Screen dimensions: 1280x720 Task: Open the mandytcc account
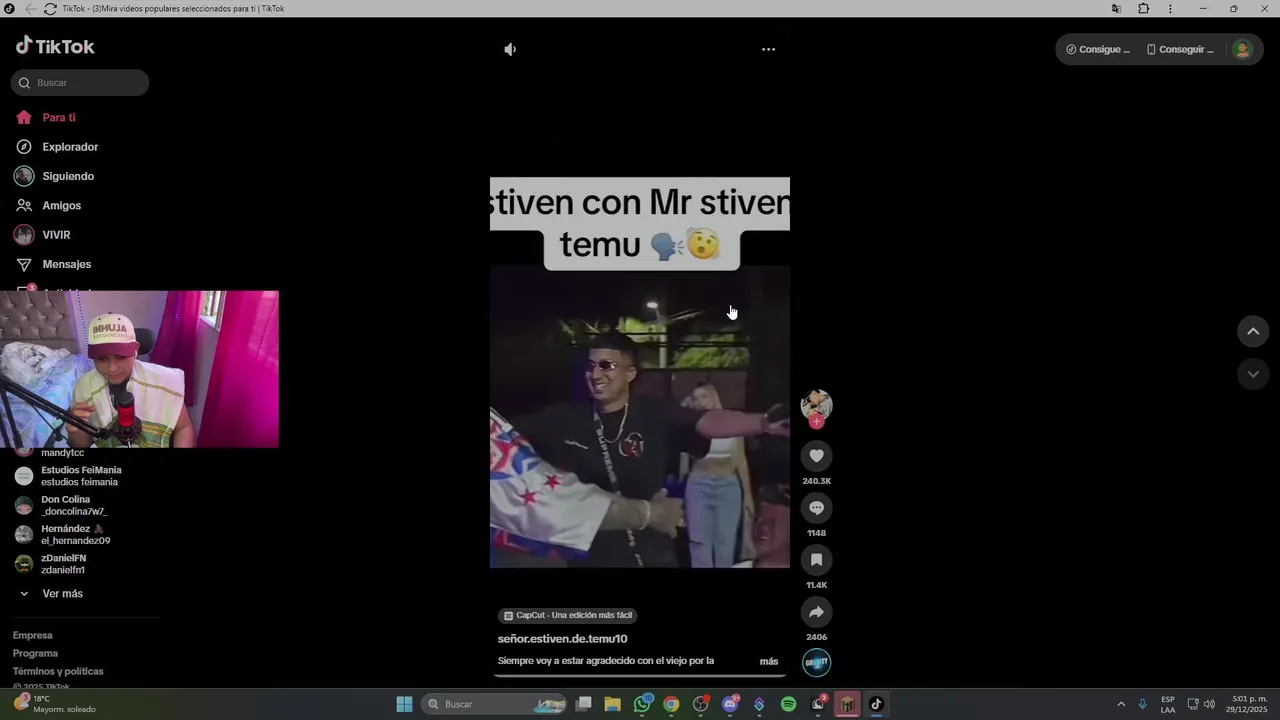coord(62,453)
